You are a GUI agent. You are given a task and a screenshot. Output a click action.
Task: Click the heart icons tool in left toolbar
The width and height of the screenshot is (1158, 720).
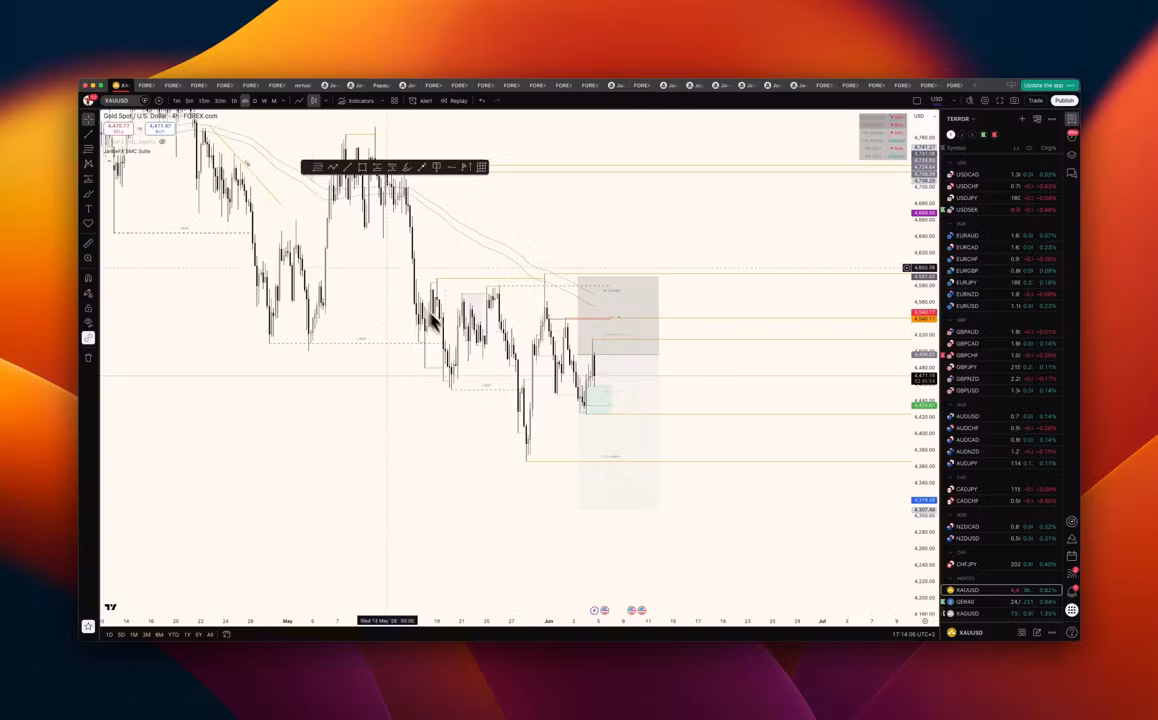(89, 223)
